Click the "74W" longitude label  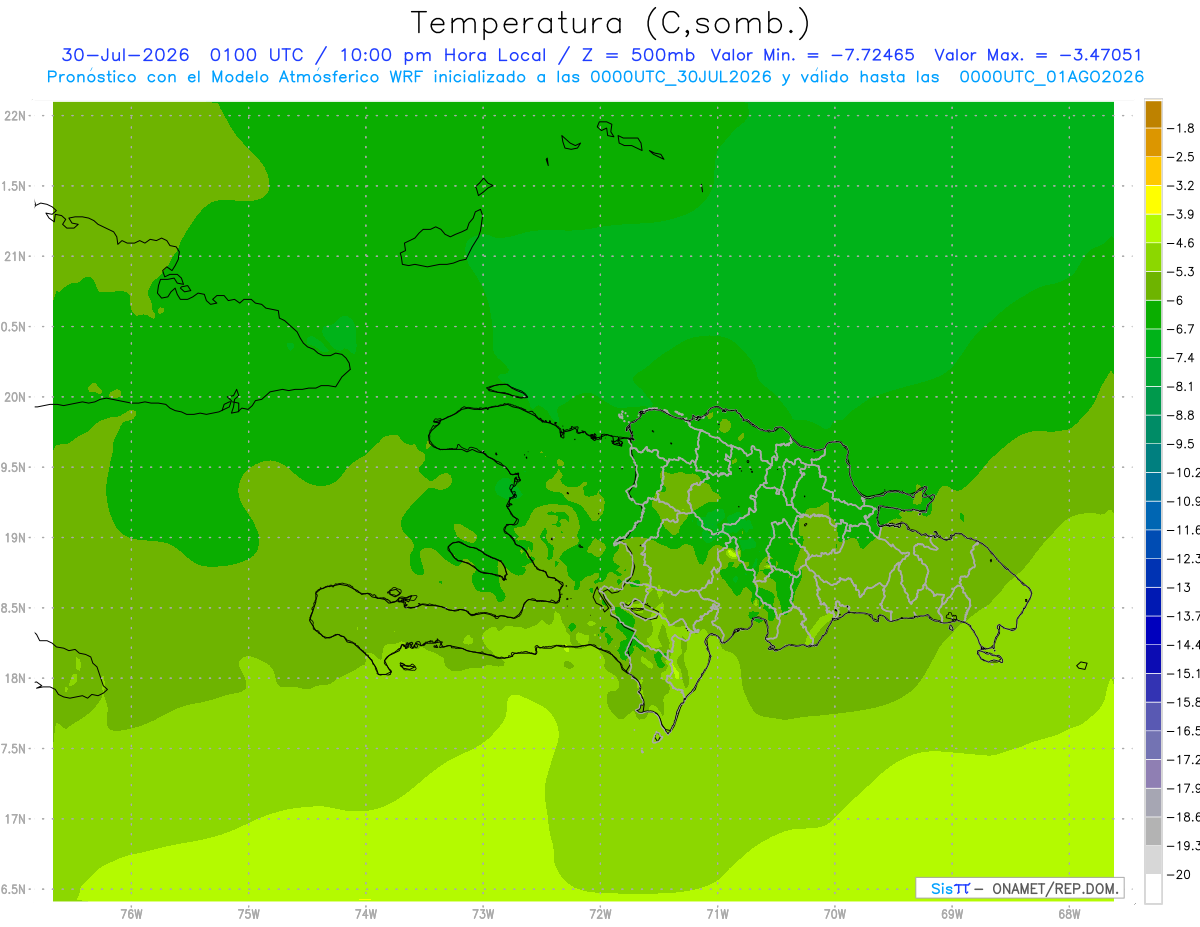tap(366, 913)
